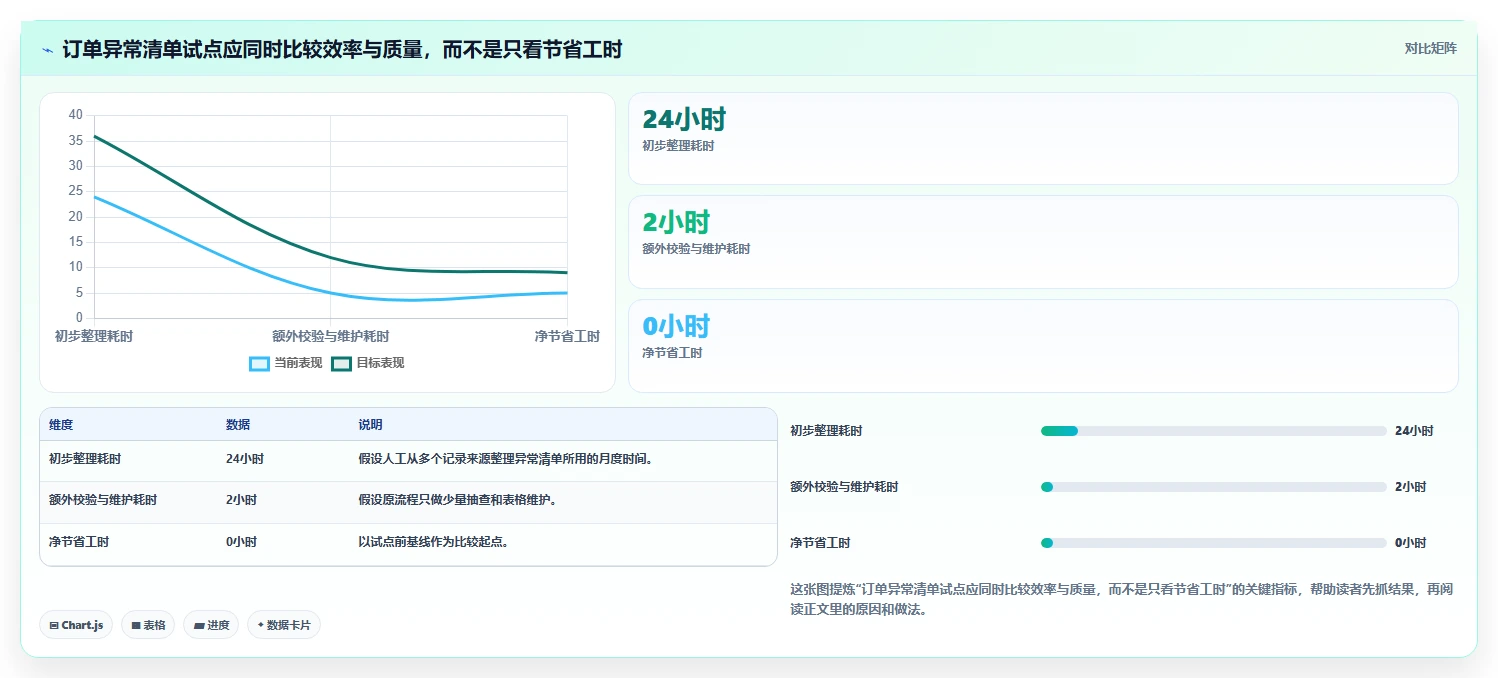The width and height of the screenshot is (1498, 678).
Task: Click the 初步整理耗时 progress bar
Action: click(1213, 431)
